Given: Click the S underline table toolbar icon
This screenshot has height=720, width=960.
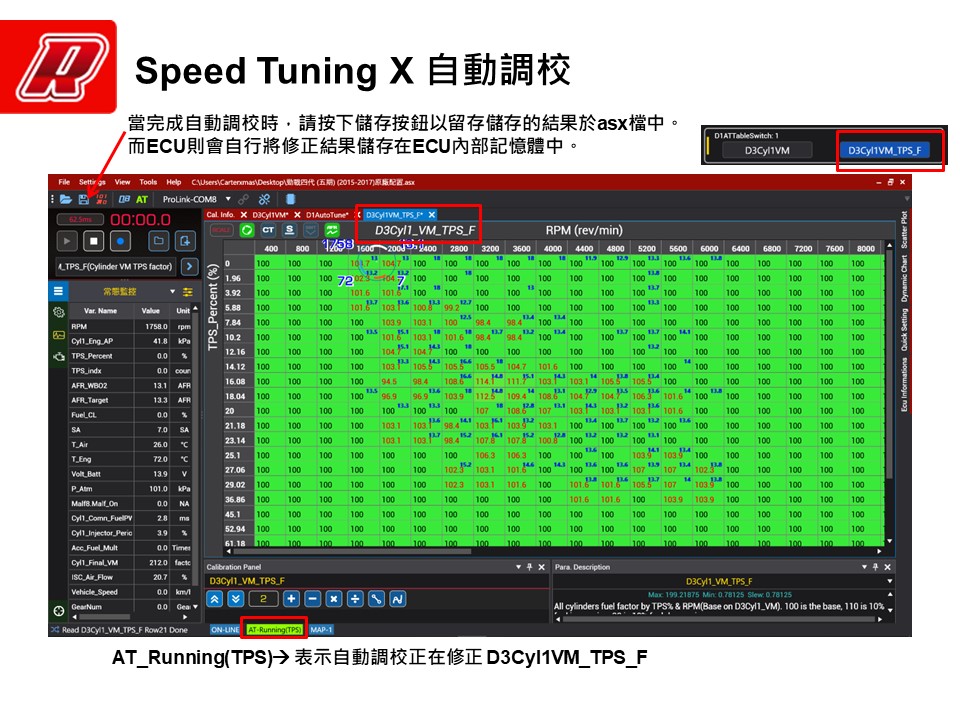Looking at the screenshot, I should pos(290,230).
